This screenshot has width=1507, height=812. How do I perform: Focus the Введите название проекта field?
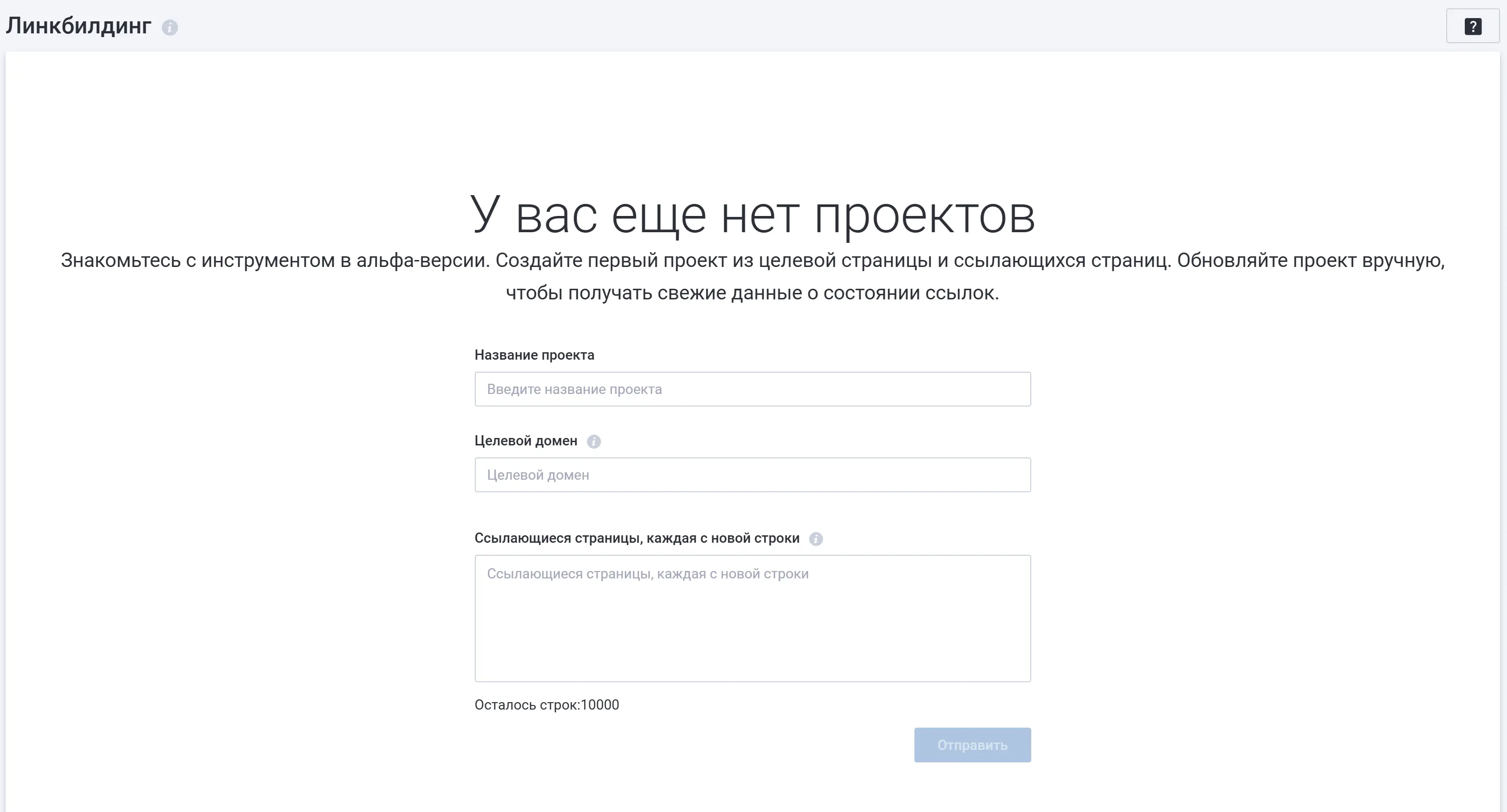click(752, 389)
